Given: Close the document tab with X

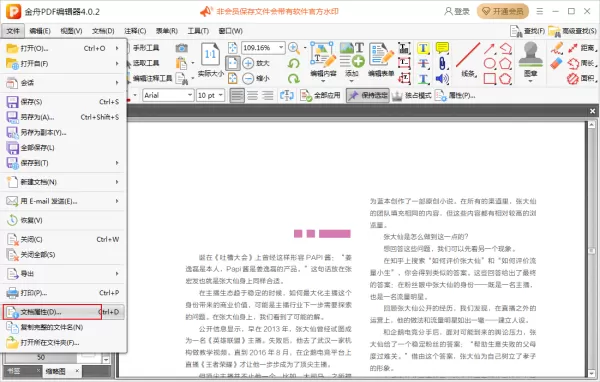Looking at the screenshot, I should point(592,111).
